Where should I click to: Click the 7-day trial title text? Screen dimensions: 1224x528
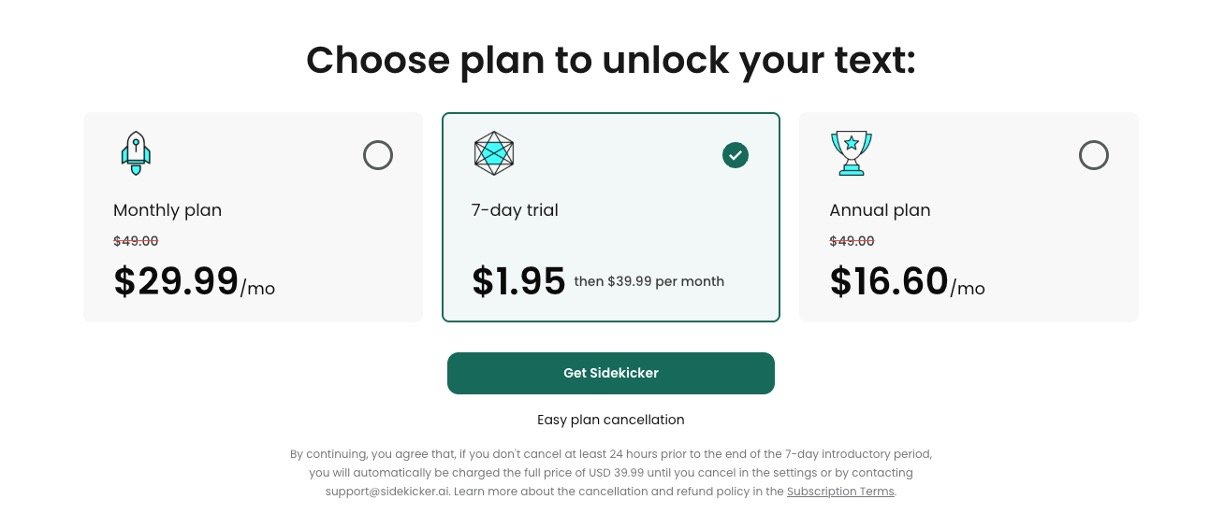(x=514, y=210)
